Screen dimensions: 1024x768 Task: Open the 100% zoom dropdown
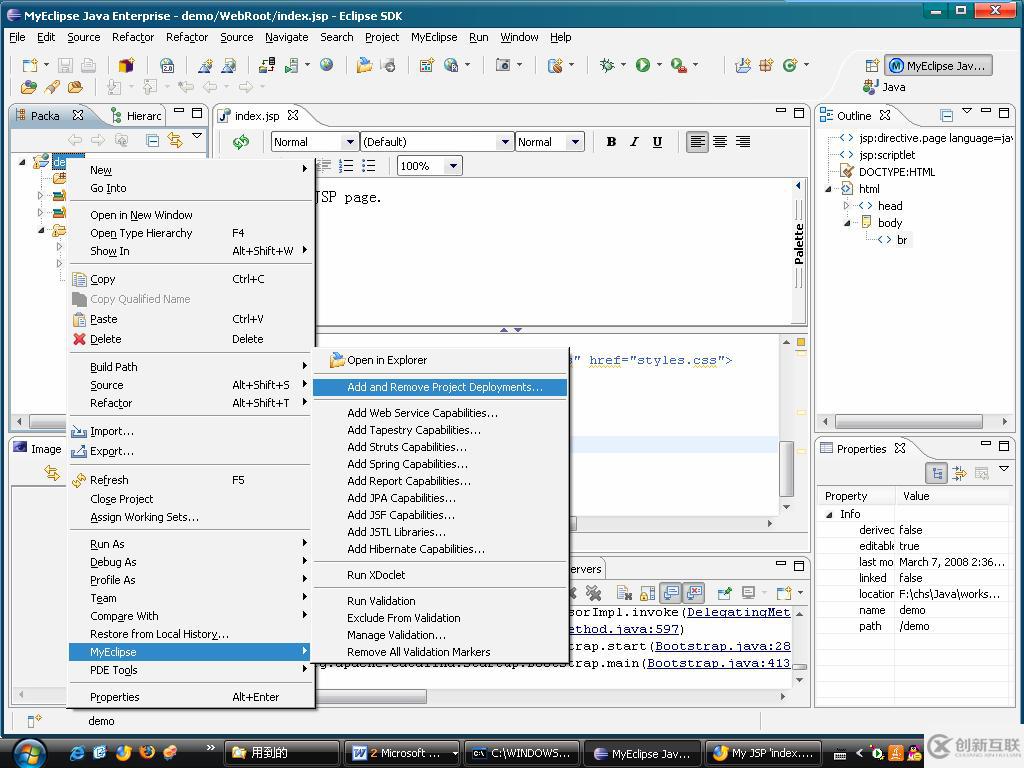(x=453, y=166)
